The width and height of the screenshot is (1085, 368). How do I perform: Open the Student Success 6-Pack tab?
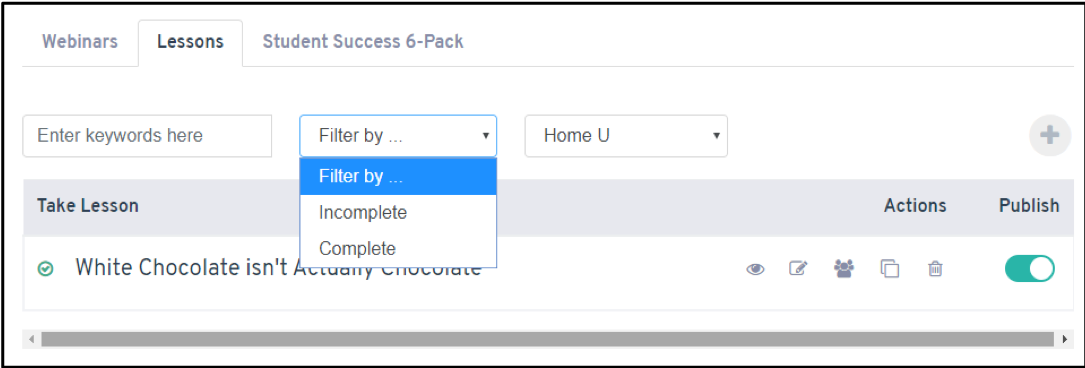coord(363,42)
